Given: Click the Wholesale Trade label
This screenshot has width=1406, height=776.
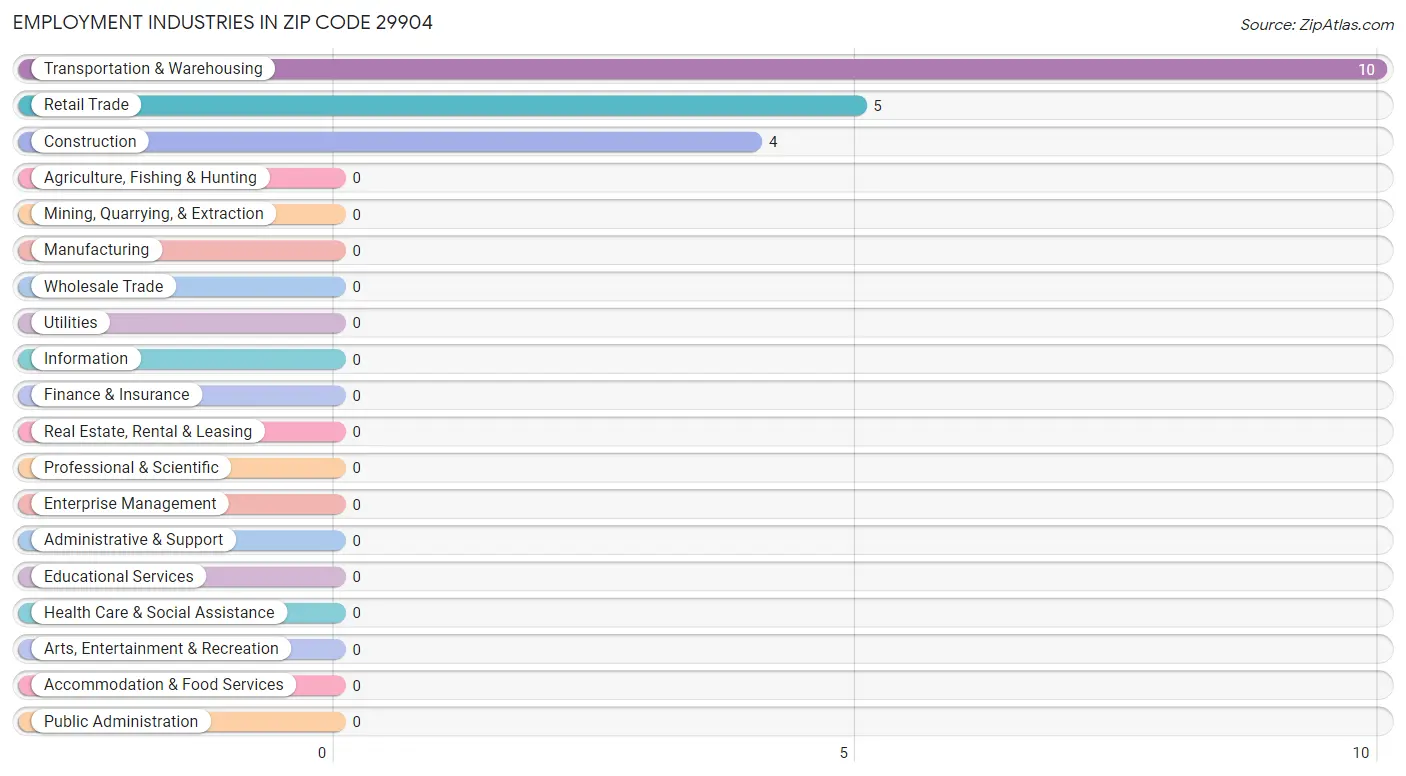Looking at the screenshot, I should (x=103, y=286).
